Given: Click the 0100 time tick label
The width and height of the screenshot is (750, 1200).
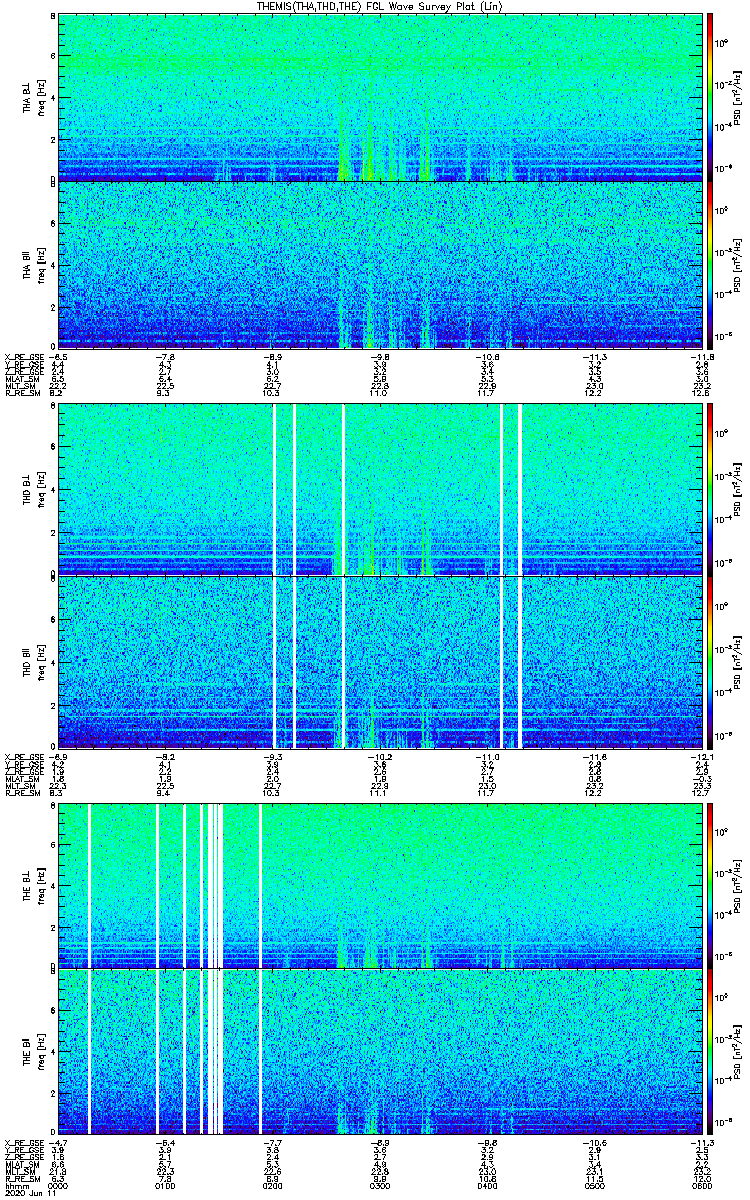Looking at the screenshot, I should 165,1185.
